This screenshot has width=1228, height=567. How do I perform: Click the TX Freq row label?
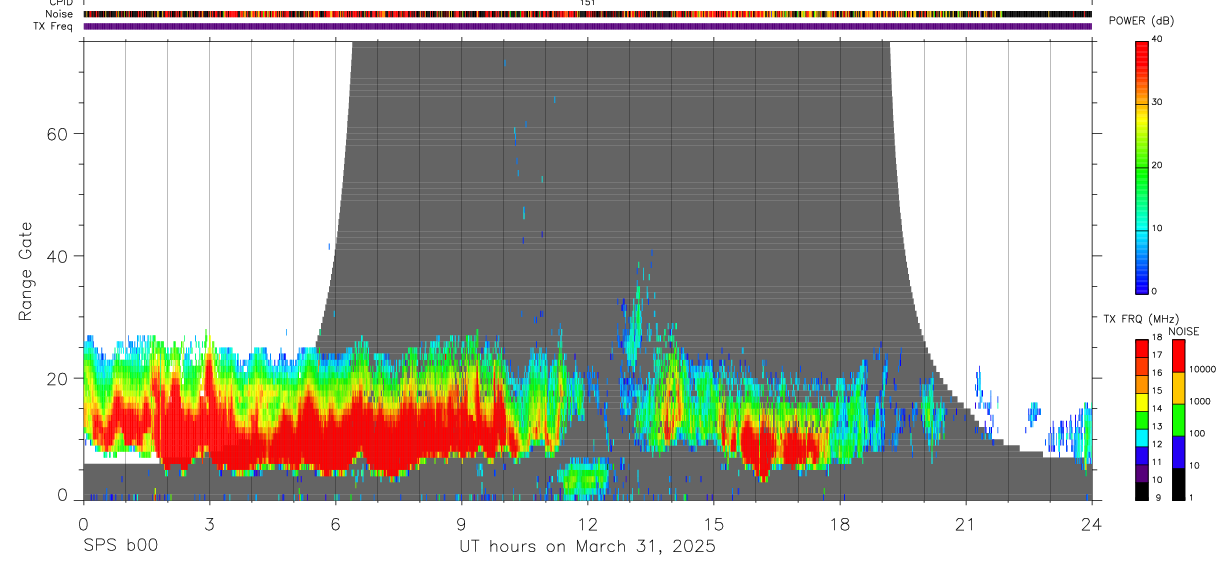(54, 26)
